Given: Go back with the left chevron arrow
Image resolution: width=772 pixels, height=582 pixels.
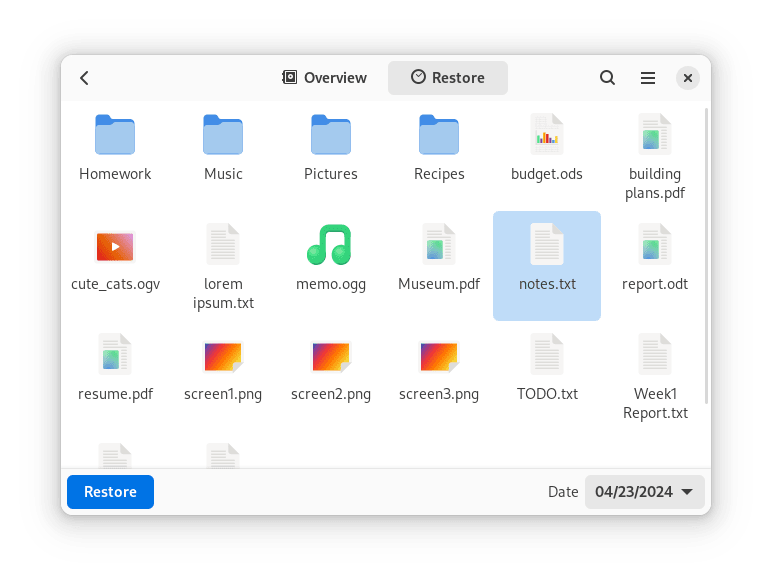Looking at the screenshot, I should [x=84, y=78].
